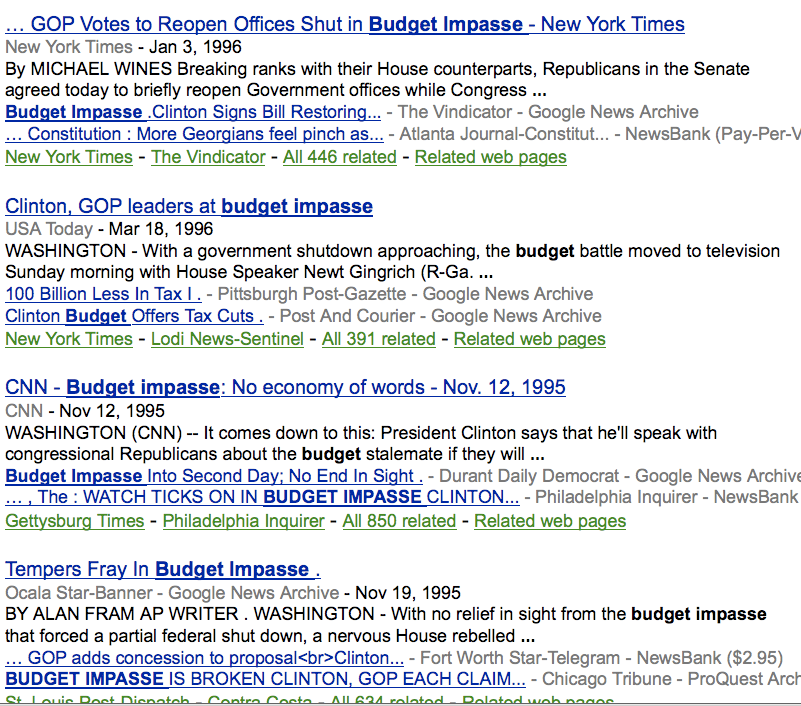Screen dimensions: 801x706
Task: View 'All 850 related' articles
Action: click(x=399, y=521)
